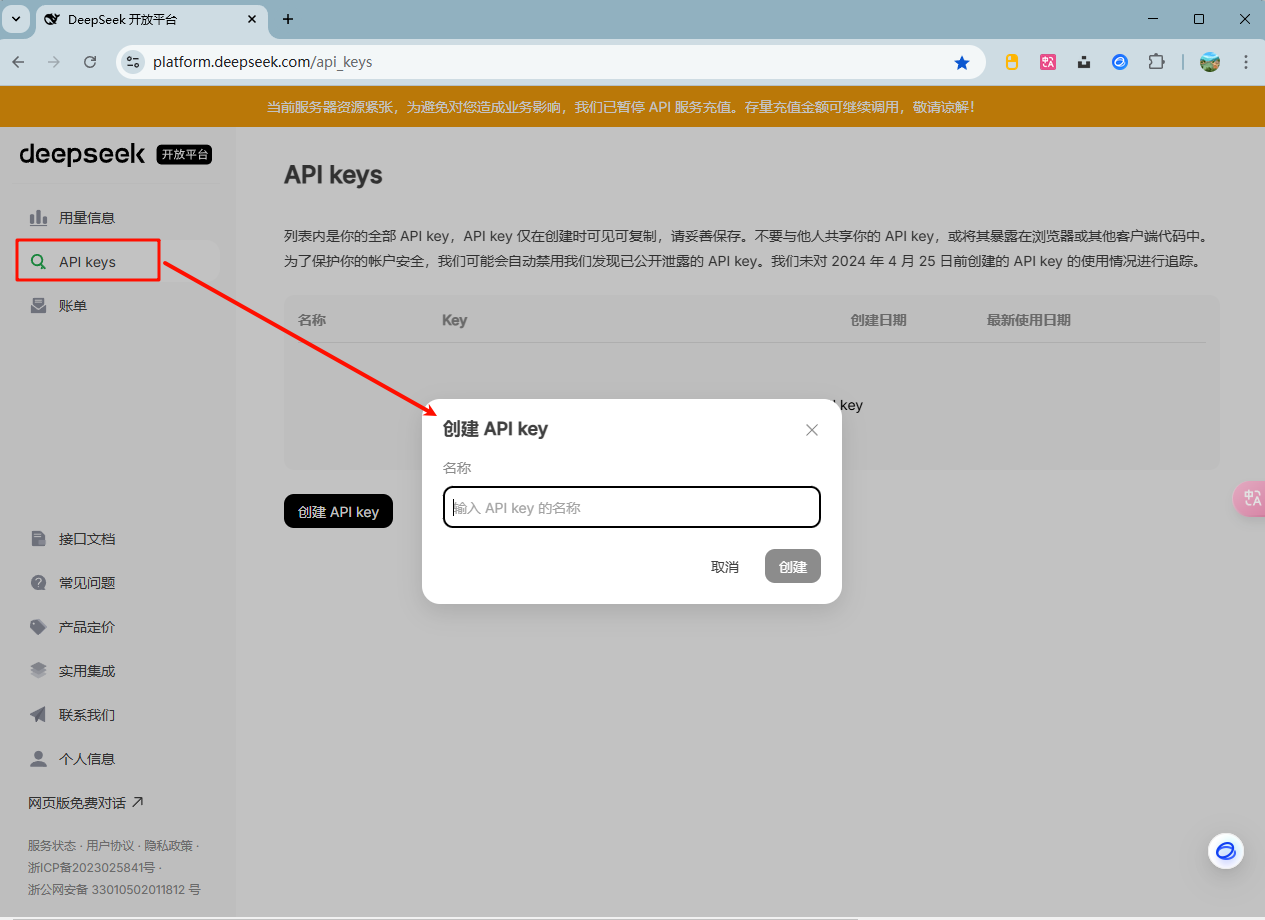Open site information icon in address bar
Screen dimensions: 1265x920
tap(133, 62)
